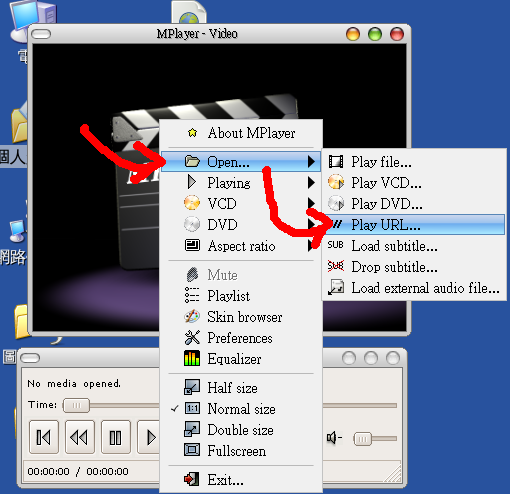The width and height of the screenshot is (510, 494).
Task: Click the gray disc icon beside DVD
Action: (x=192, y=224)
